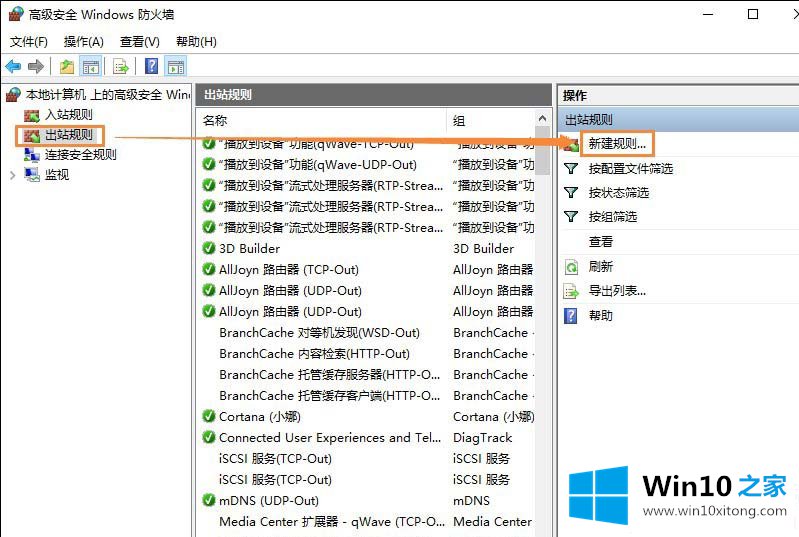Click 导出列表... action

pos(617,291)
